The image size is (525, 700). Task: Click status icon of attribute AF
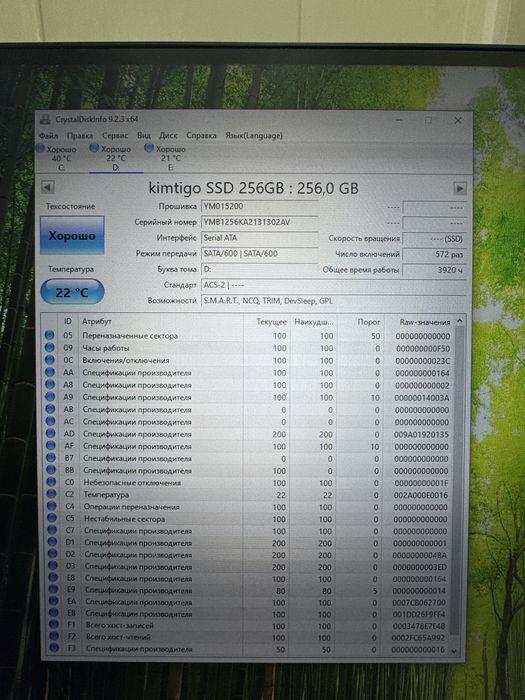click(x=51, y=446)
